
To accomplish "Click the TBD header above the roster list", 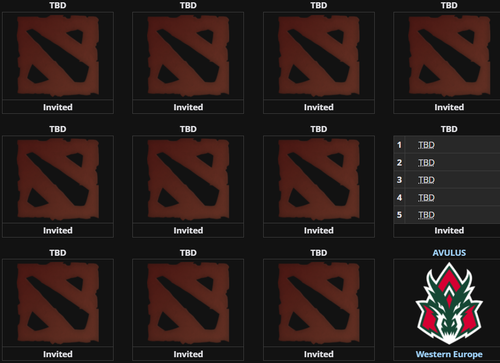I will click(x=449, y=129).
